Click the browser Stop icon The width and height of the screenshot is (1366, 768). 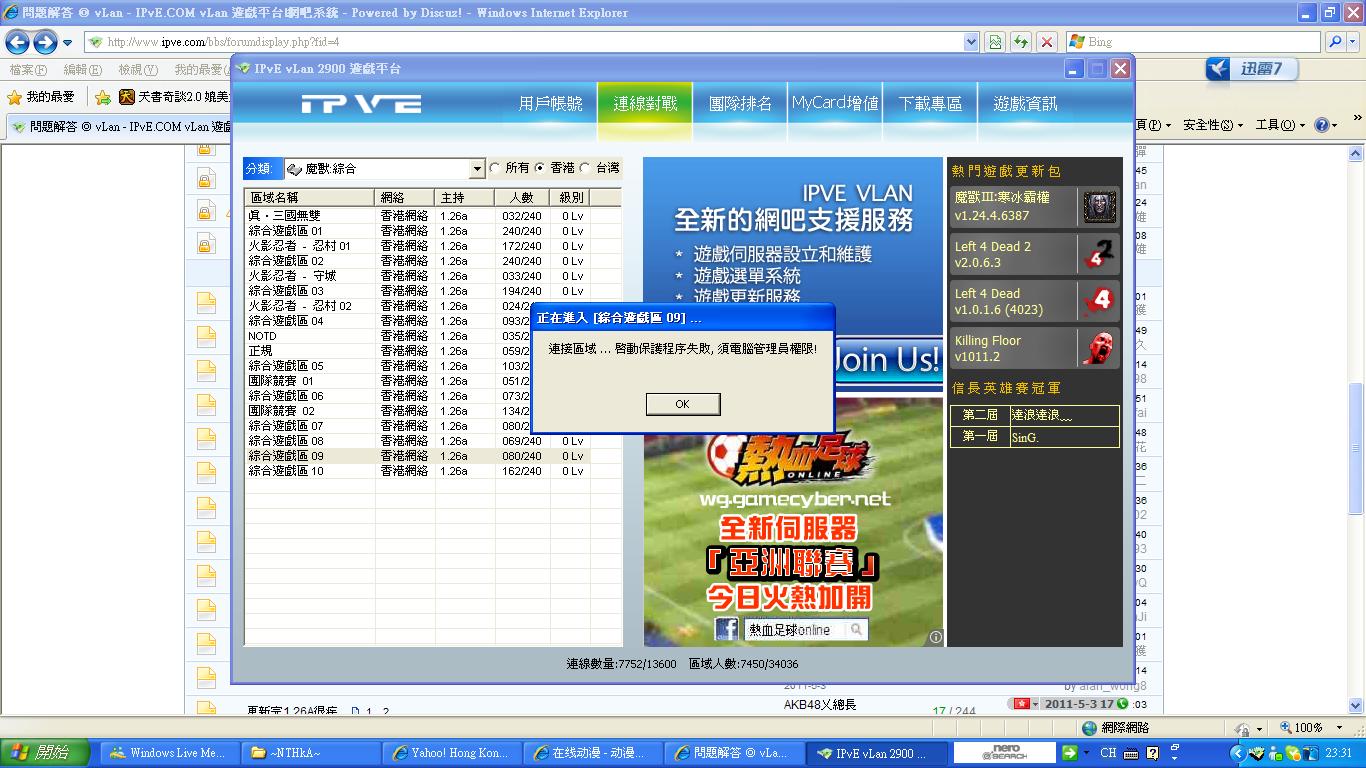[1046, 42]
